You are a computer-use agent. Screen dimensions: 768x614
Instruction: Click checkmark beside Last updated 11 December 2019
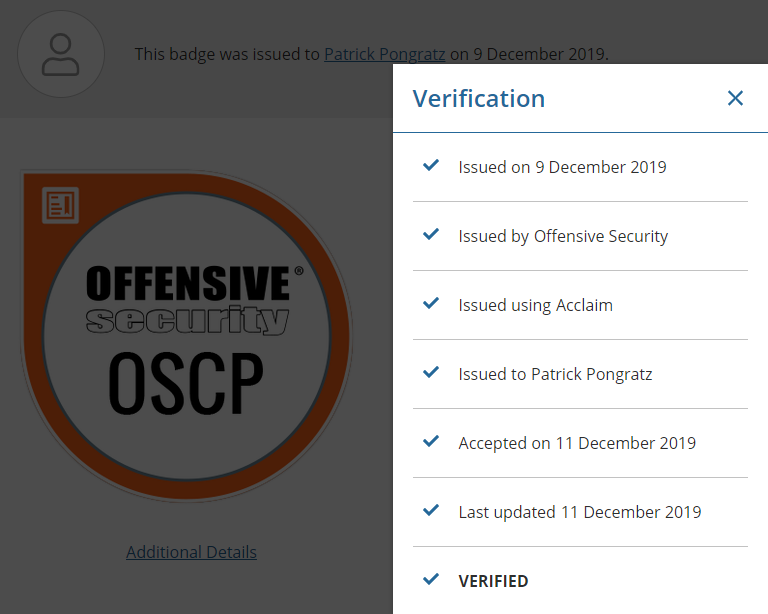(431, 511)
